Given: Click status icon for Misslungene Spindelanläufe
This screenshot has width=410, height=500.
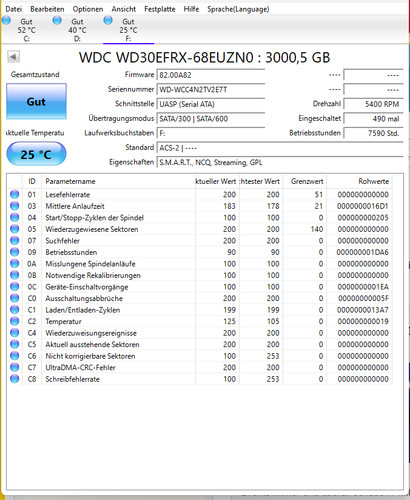Looking at the screenshot, I should (x=14, y=264).
